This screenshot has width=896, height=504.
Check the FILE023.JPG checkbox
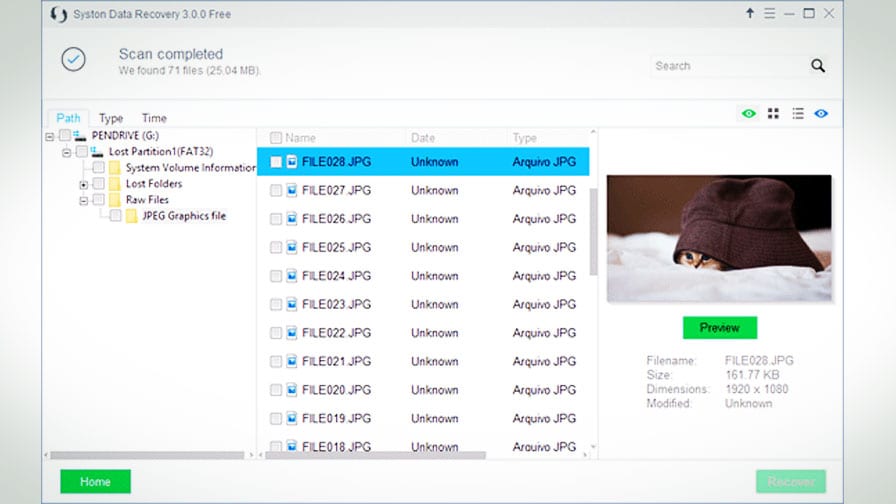pos(275,305)
